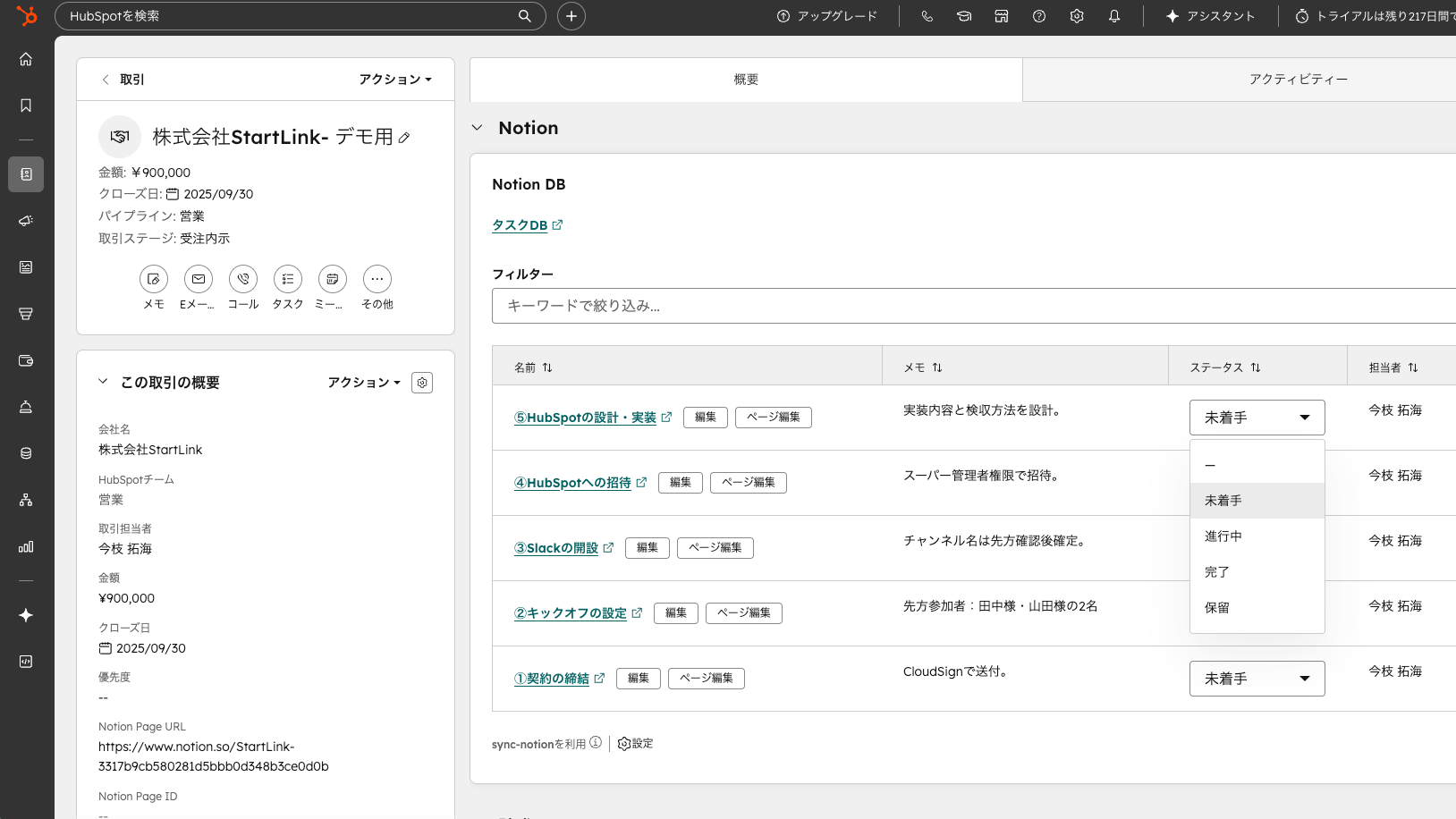
Task: Sort the table by name column
Action: (547, 367)
